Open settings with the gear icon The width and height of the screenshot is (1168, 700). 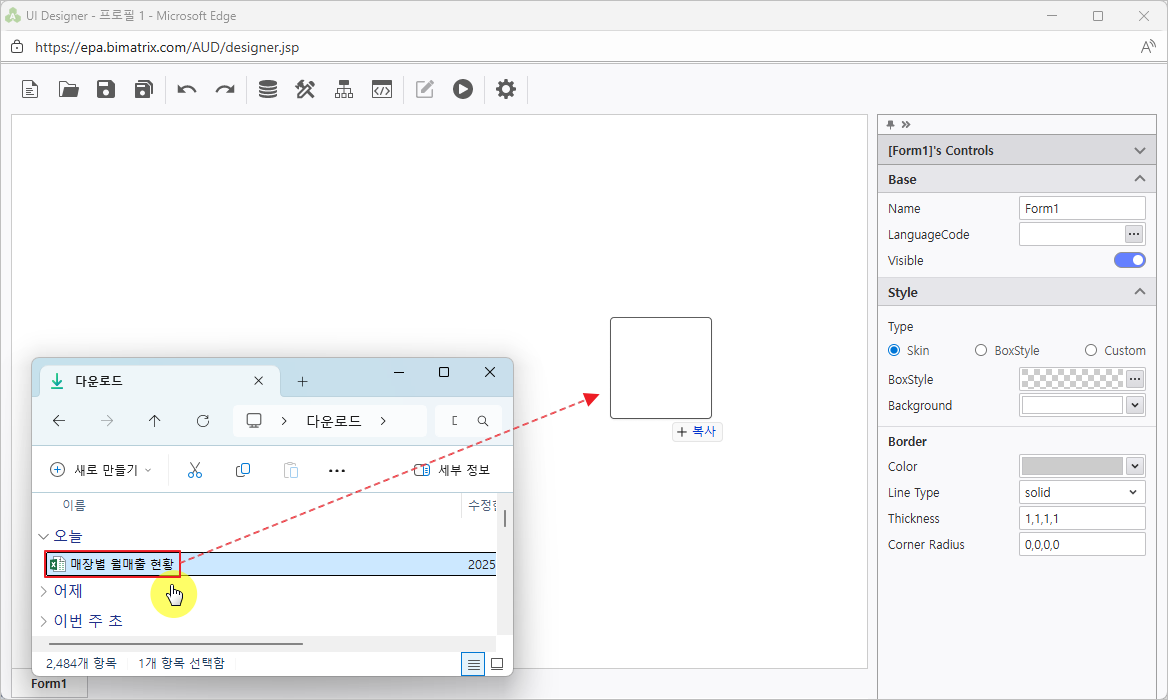[x=506, y=89]
